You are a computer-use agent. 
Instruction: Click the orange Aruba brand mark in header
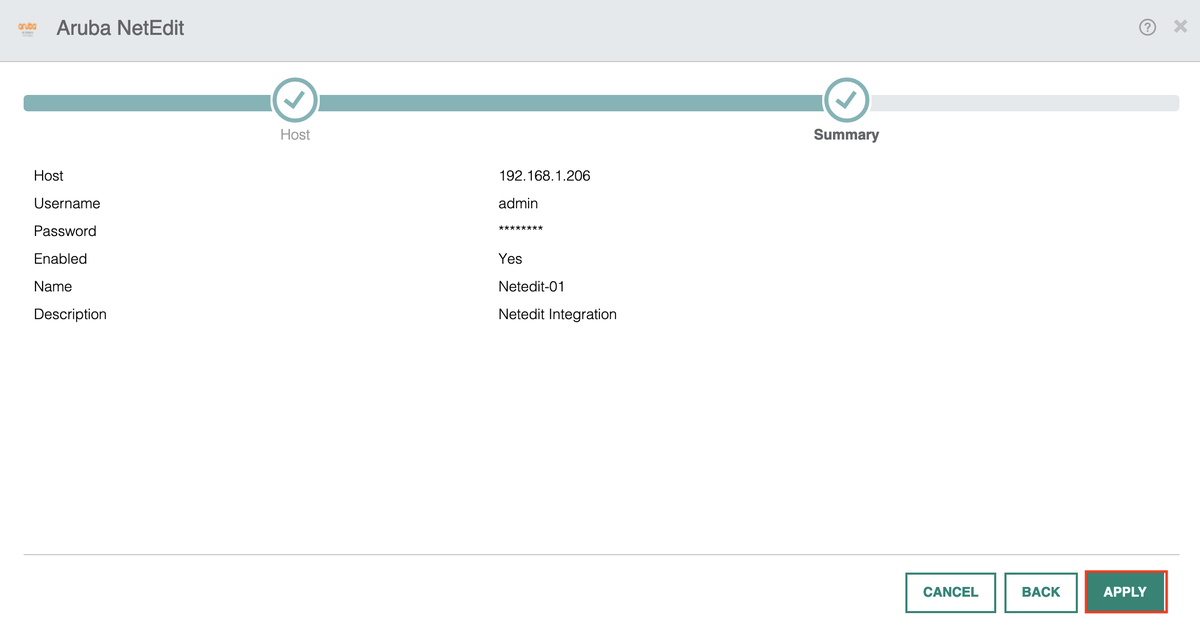click(27, 28)
